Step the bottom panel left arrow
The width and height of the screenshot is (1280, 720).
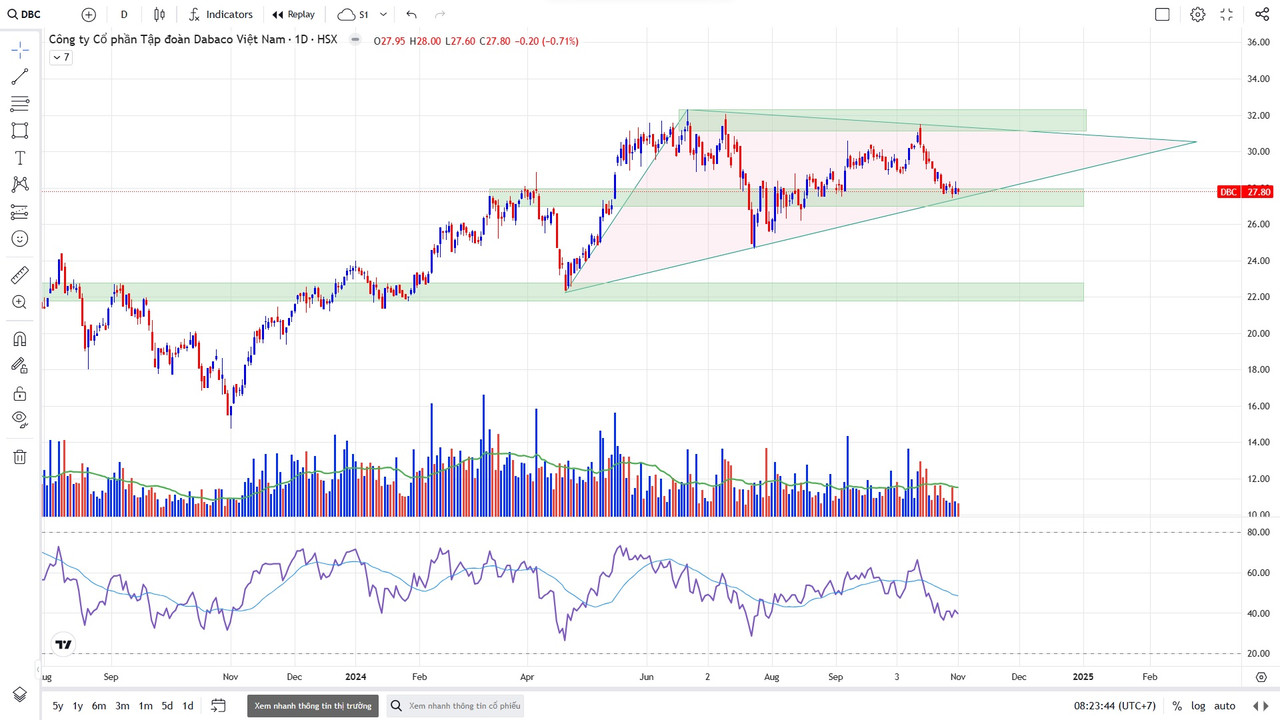(x=1256, y=706)
